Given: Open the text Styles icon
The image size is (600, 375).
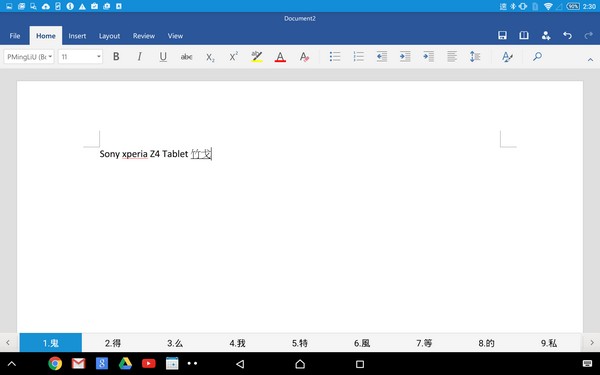Looking at the screenshot, I should (507, 57).
